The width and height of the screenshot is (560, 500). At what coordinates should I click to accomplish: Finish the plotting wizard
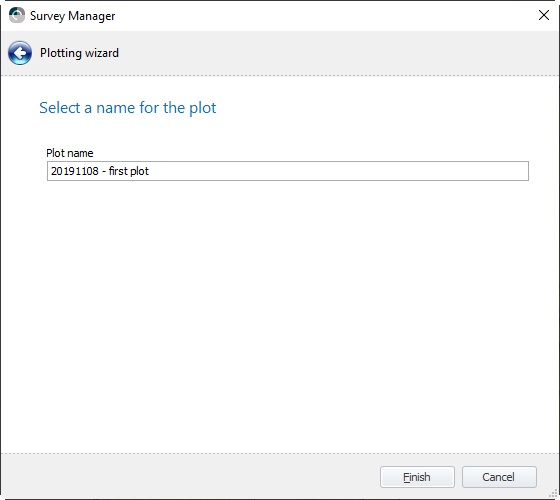tap(417, 477)
